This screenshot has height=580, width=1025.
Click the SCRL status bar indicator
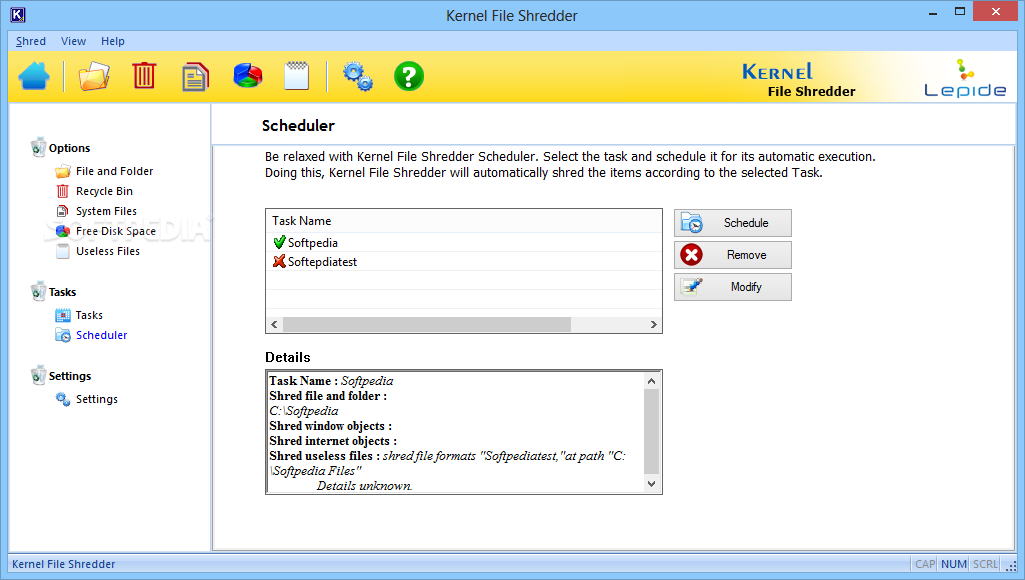click(x=985, y=564)
